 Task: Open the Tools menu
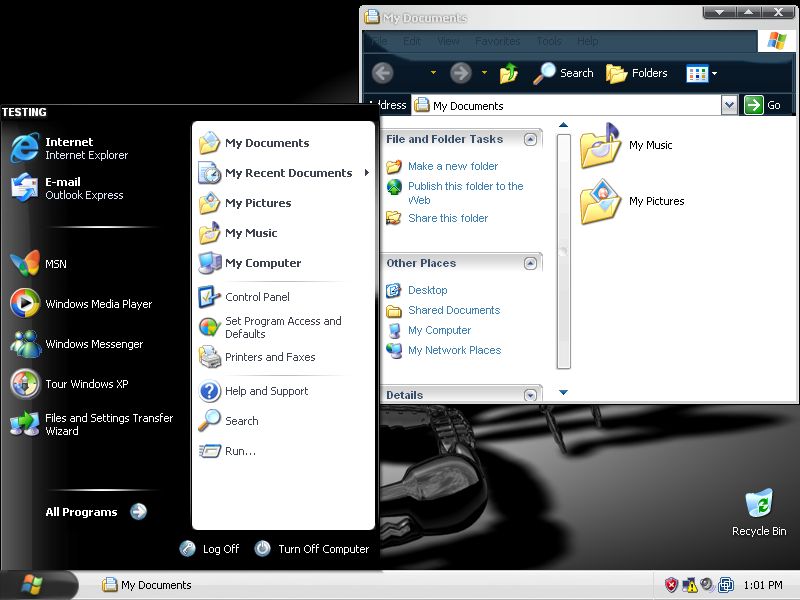(x=549, y=41)
